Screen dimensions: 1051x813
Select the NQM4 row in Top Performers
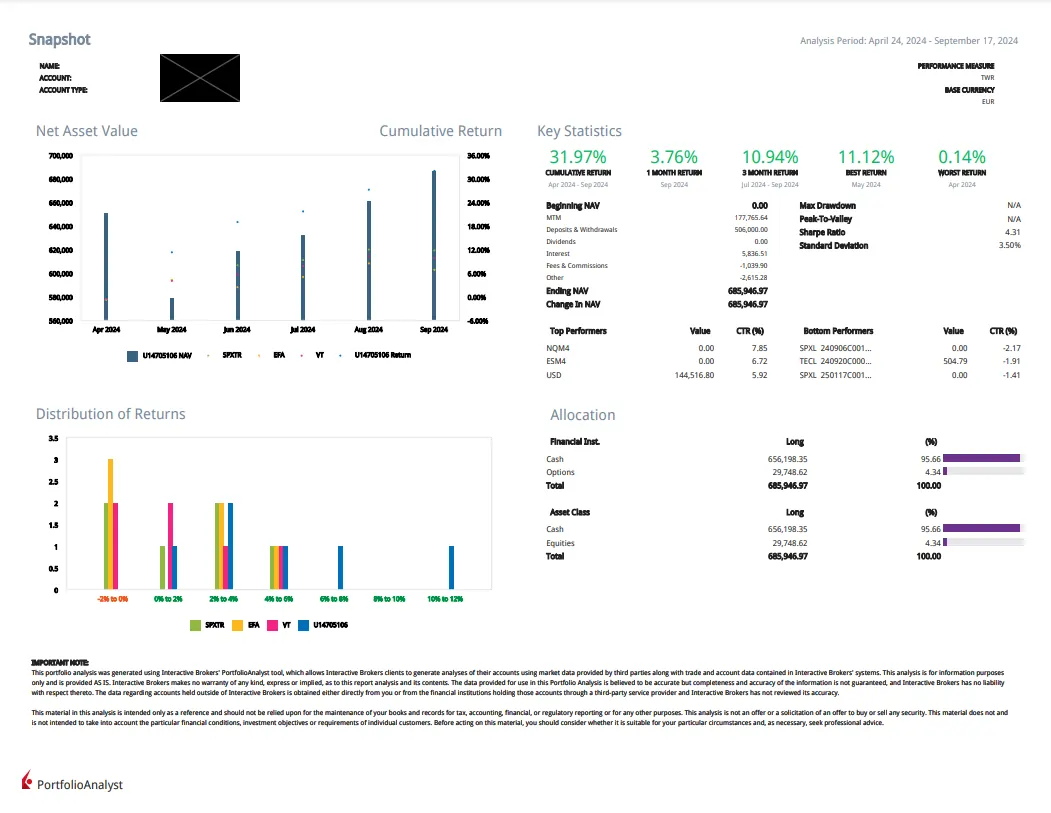click(x=560, y=347)
